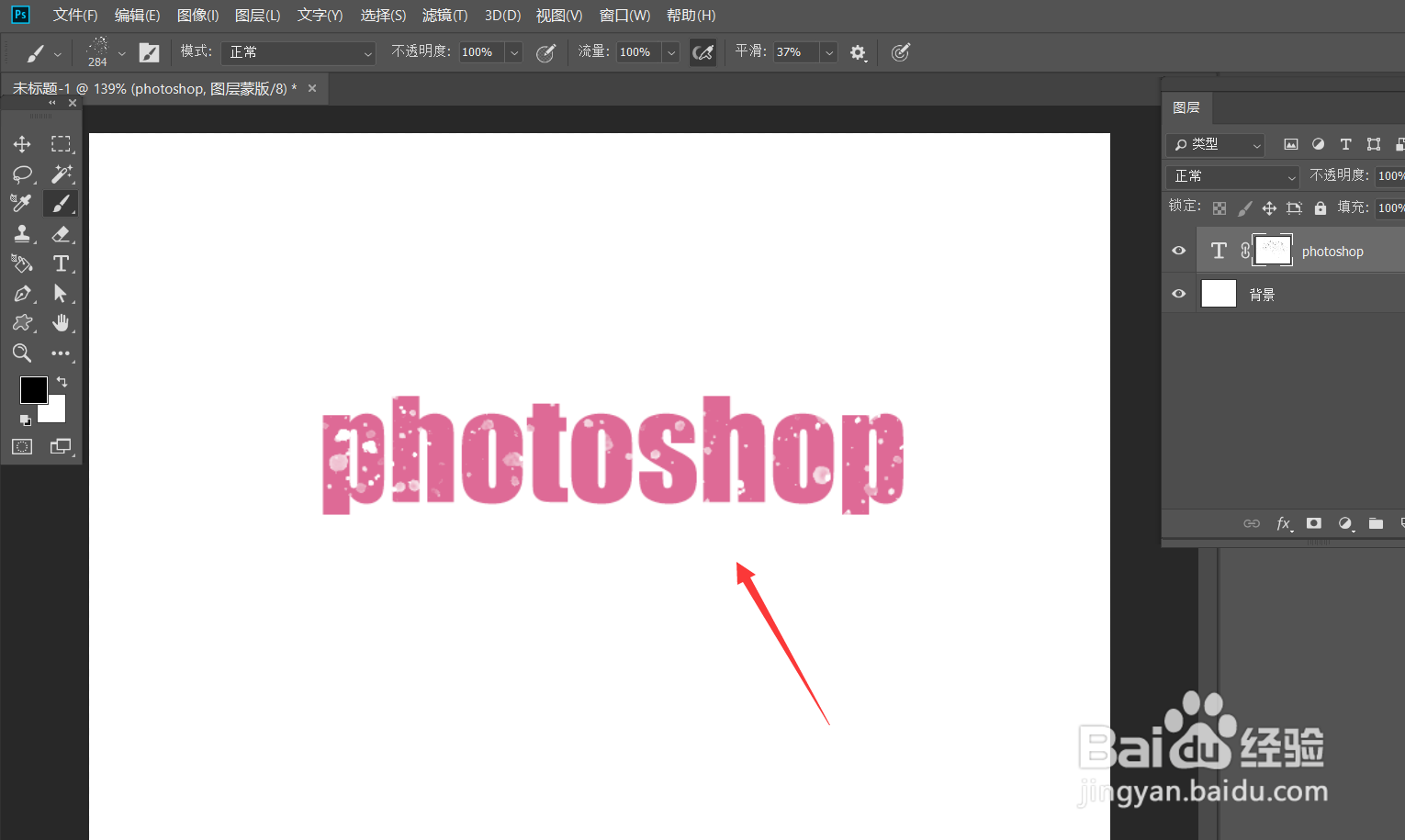
Task: Toggle pressure for opacity
Action: point(545,52)
